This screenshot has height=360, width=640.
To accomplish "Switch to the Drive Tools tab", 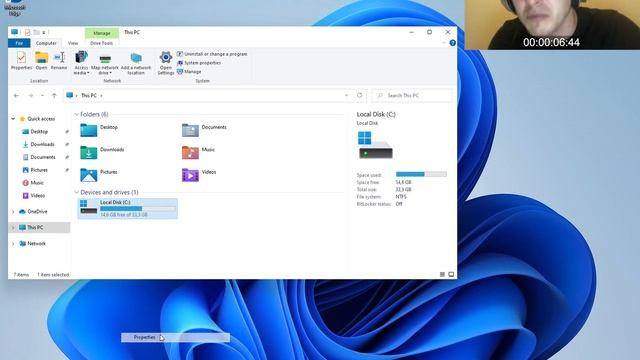I will [101, 43].
